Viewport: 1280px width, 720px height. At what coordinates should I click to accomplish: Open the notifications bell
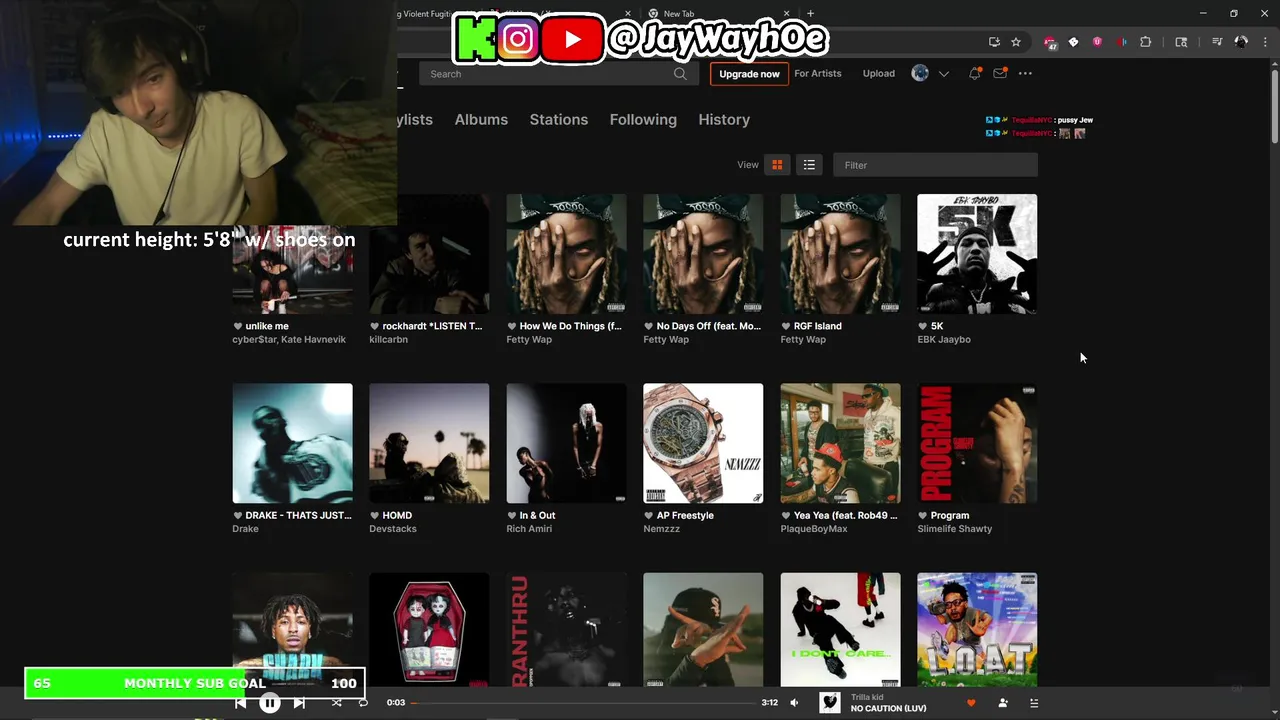pos(975,73)
